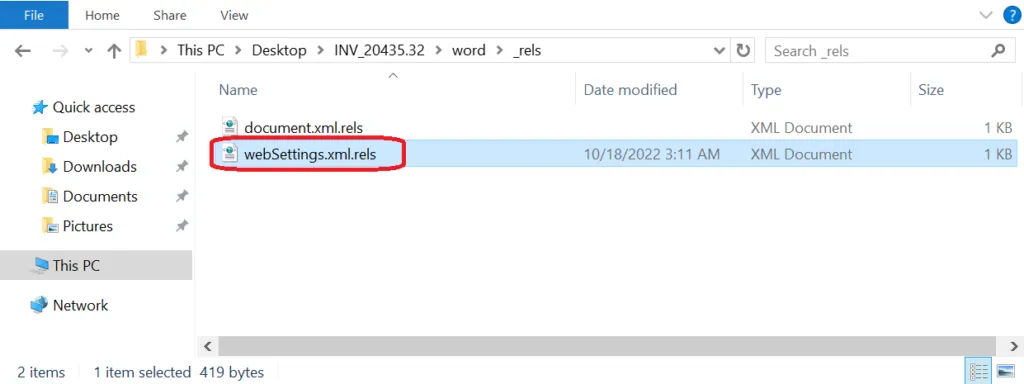Click the pin icon beside Pictures
The height and width of the screenshot is (384, 1024).
click(x=182, y=226)
